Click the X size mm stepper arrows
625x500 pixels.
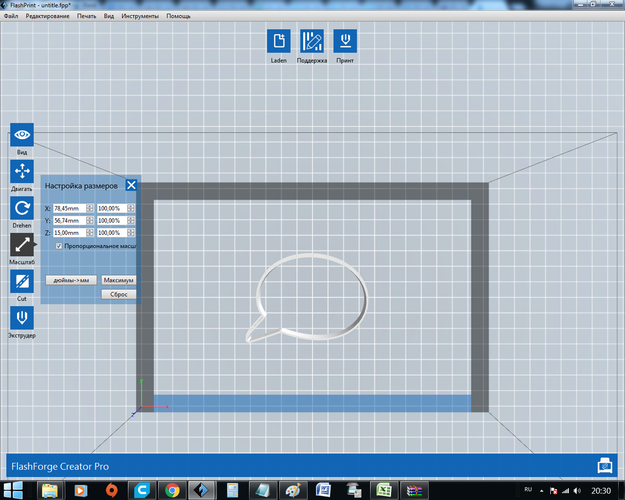[90, 208]
